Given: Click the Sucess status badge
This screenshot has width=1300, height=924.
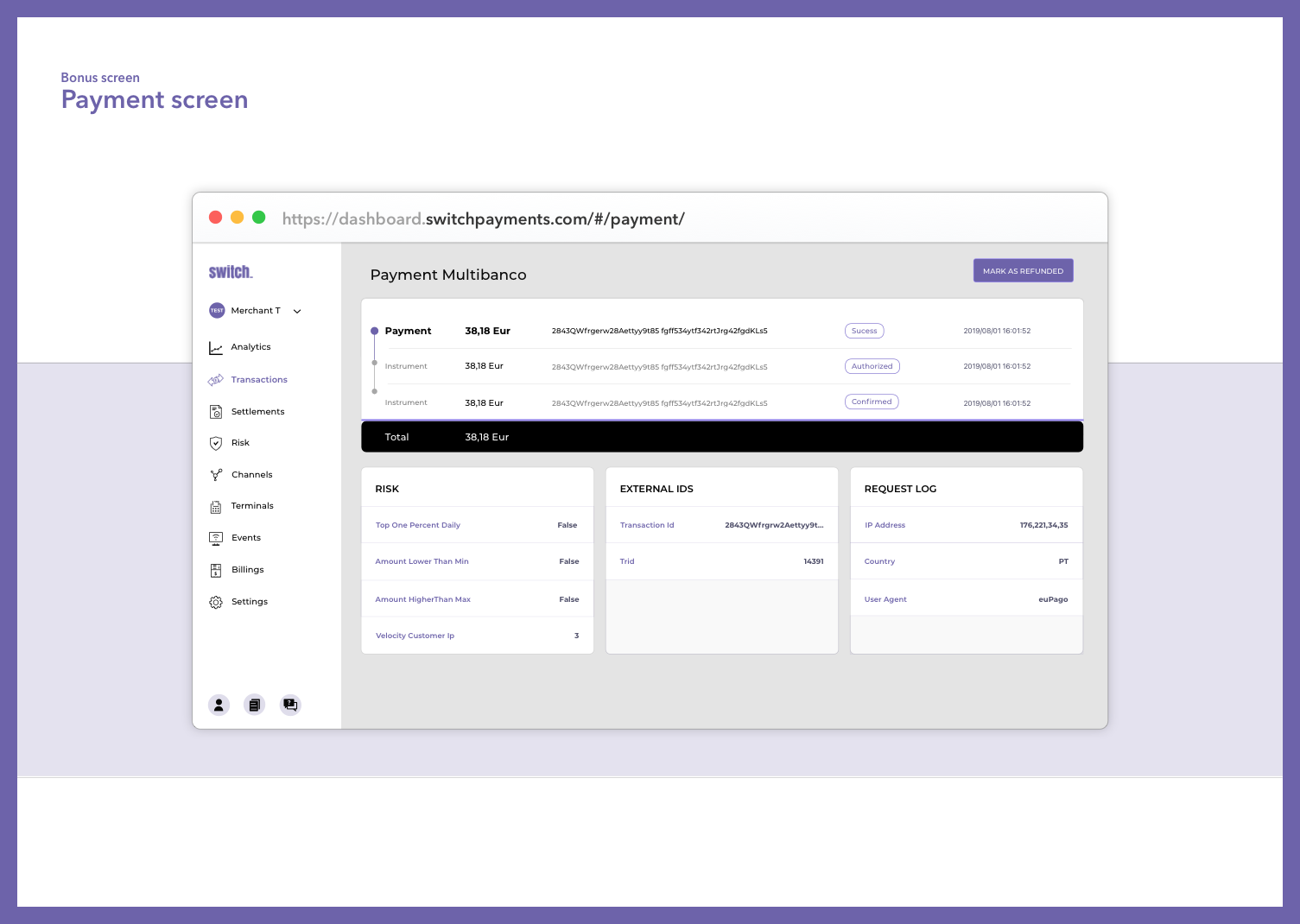Looking at the screenshot, I should pyautogui.click(x=864, y=331).
